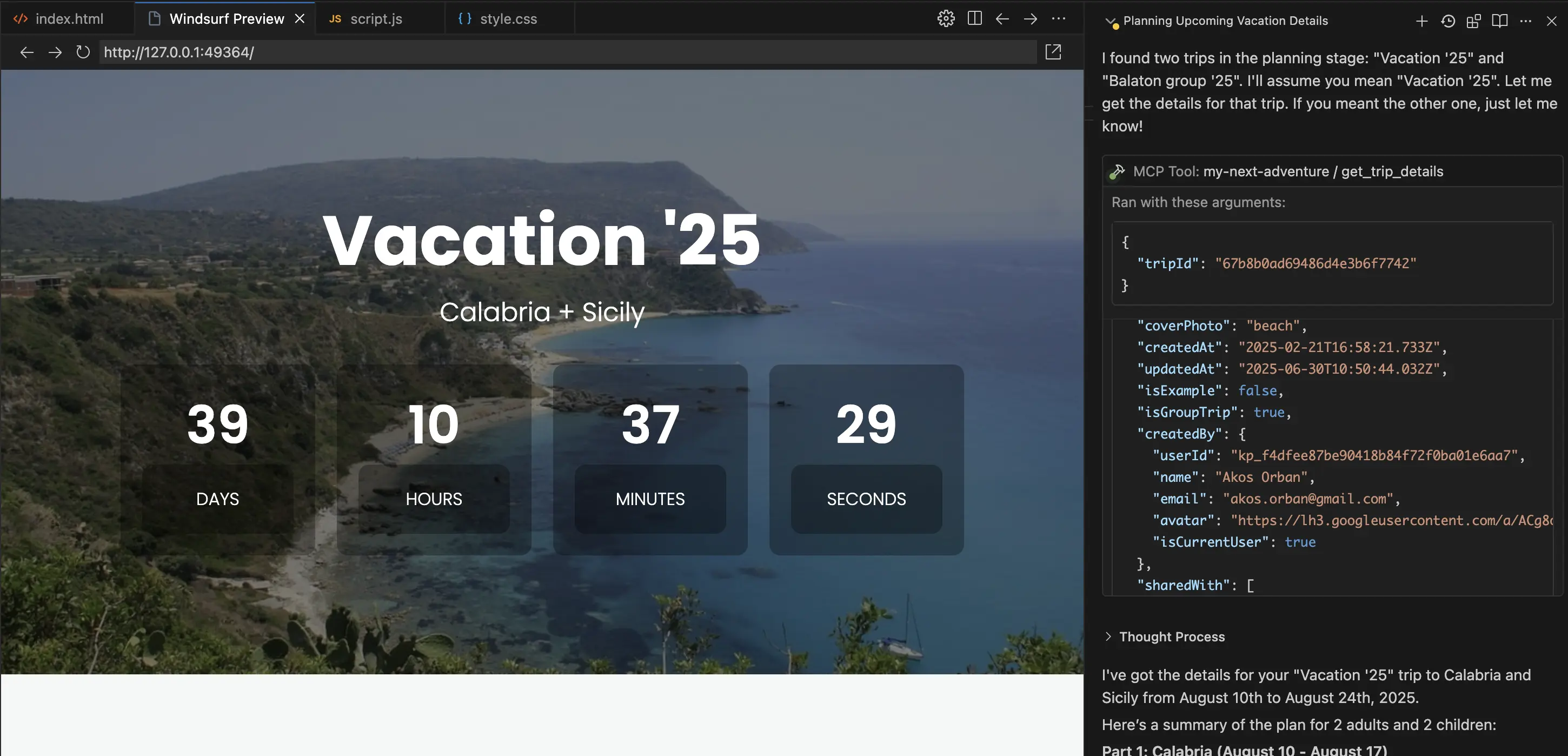Viewport: 1568px width, 756px height.
Task: Open the preview Settings gear icon
Action: pyautogui.click(x=946, y=18)
